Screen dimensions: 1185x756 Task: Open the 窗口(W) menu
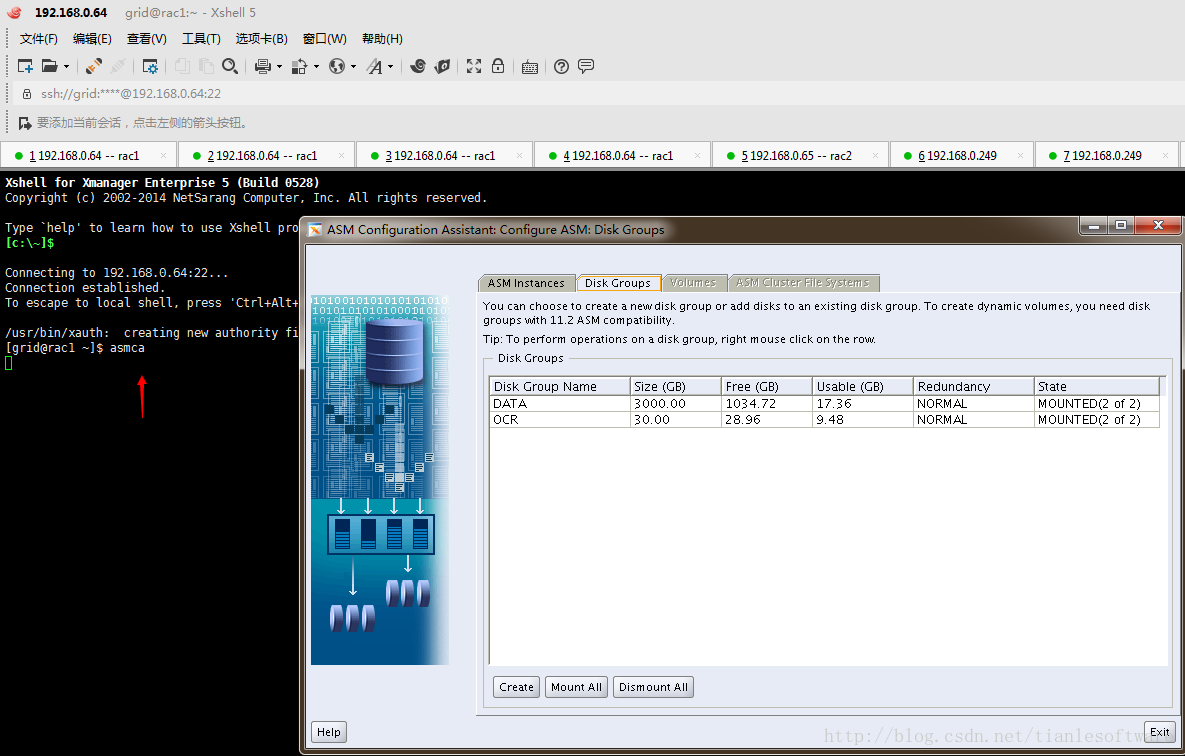324,39
